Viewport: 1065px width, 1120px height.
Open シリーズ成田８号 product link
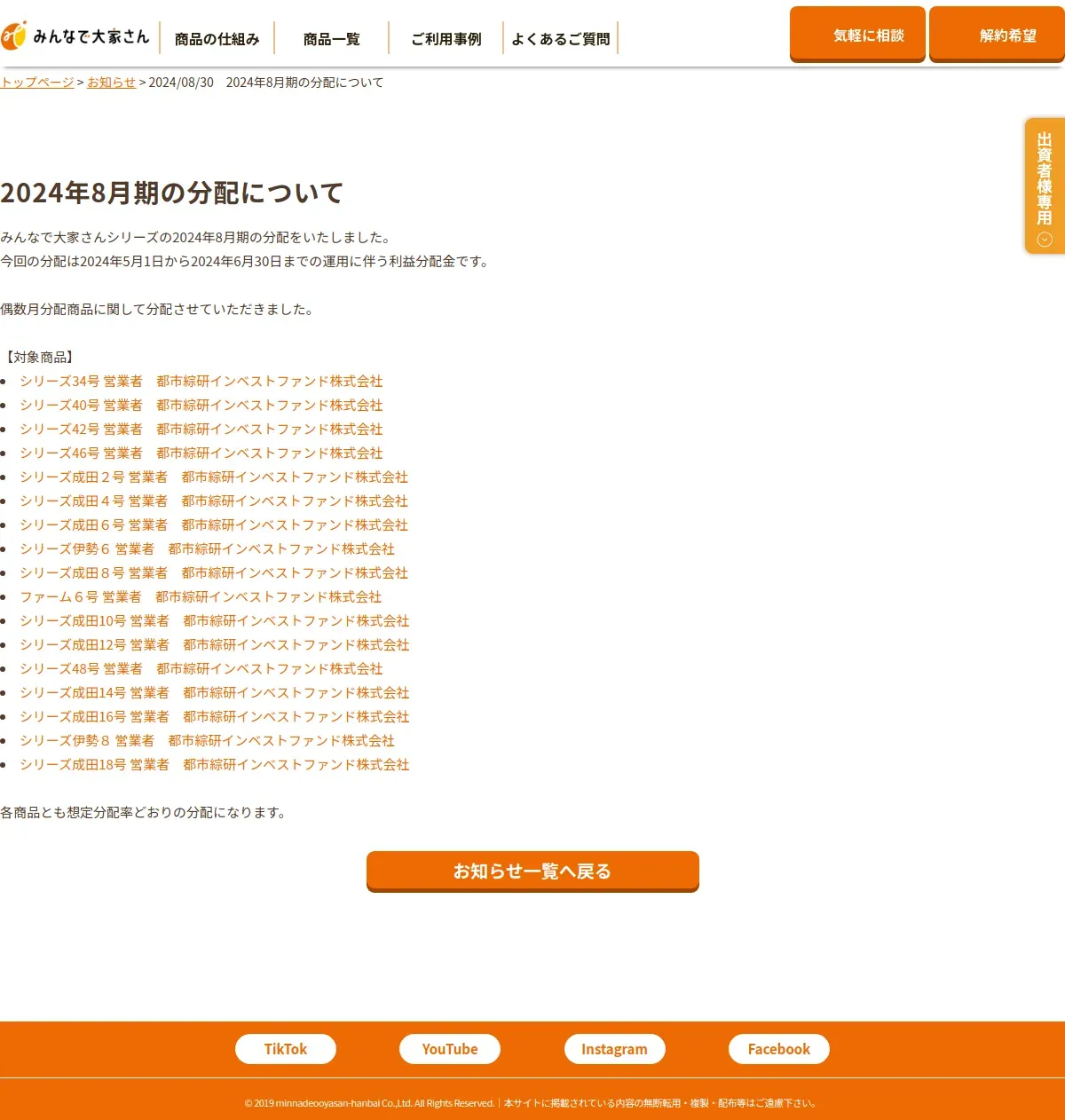(x=214, y=573)
